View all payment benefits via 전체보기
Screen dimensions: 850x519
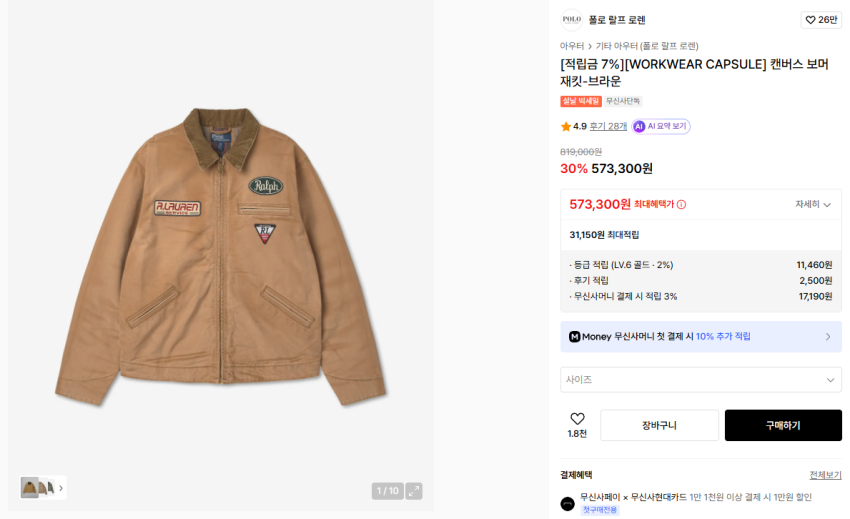tap(825, 475)
